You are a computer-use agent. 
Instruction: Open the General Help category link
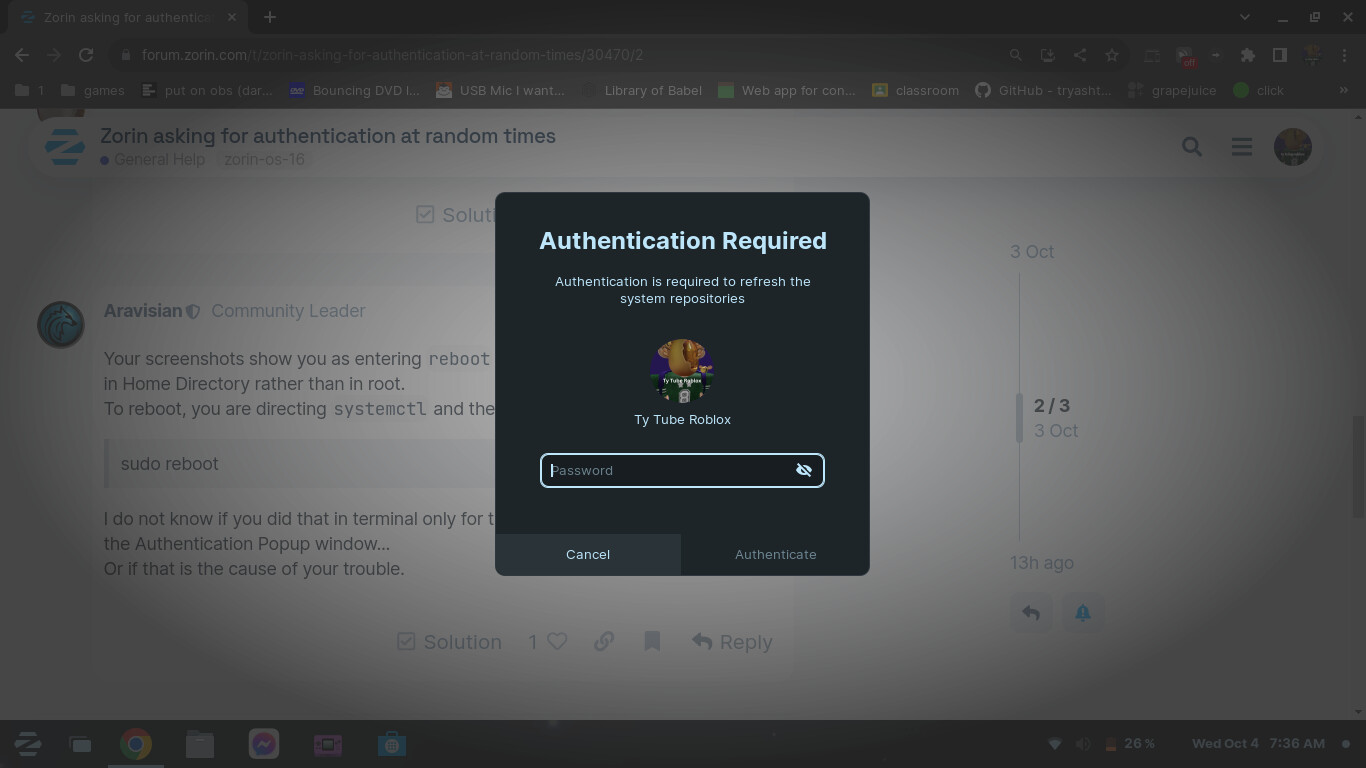pos(152,159)
